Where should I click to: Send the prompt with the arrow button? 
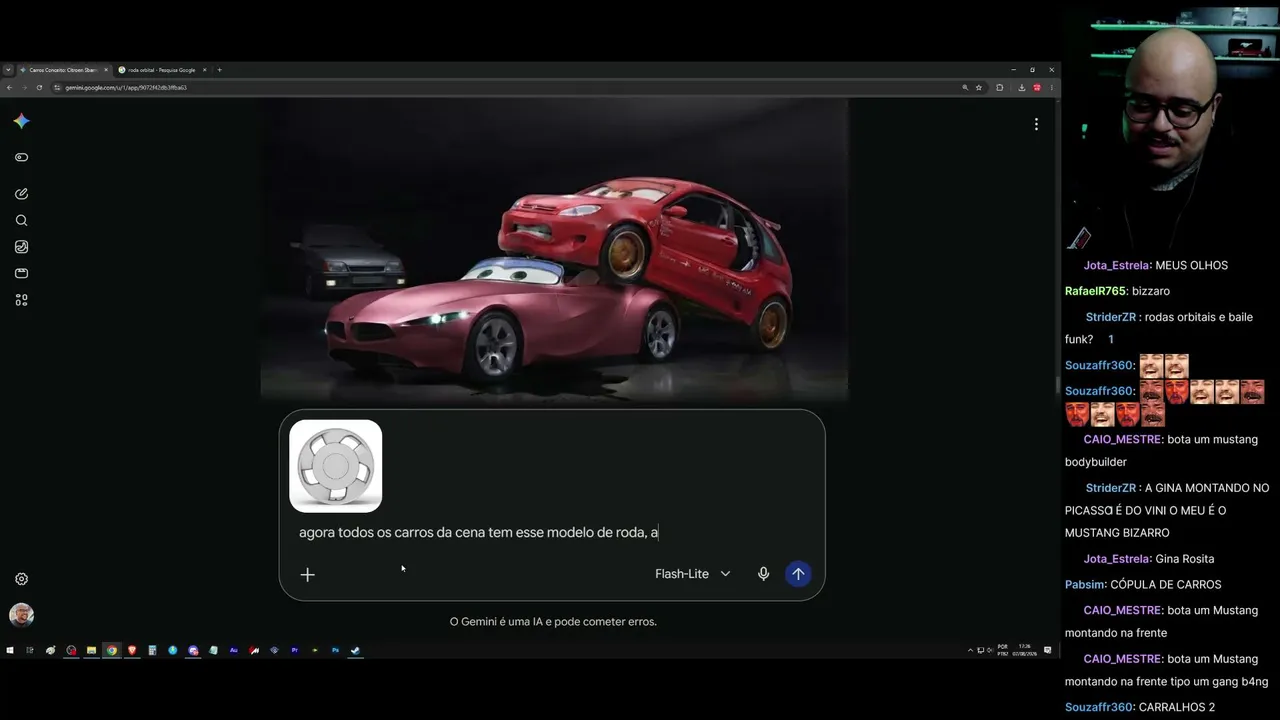tap(798, 574)
